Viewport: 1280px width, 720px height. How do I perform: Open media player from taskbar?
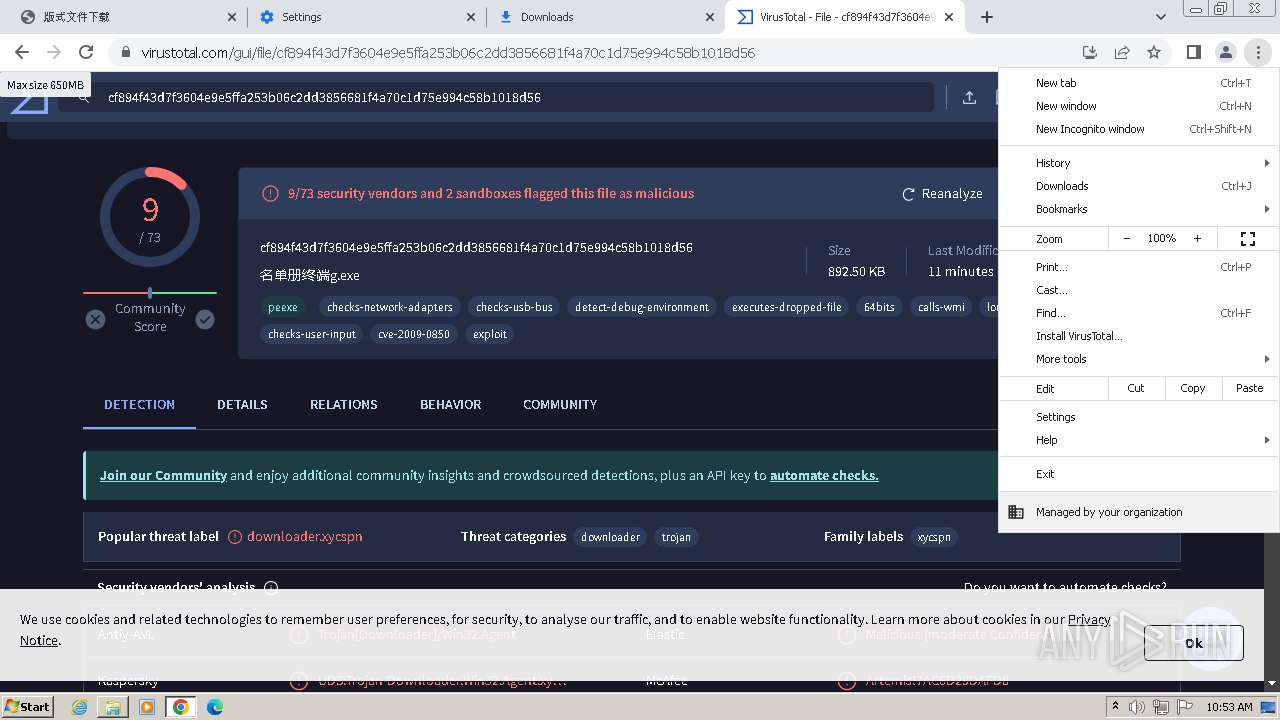pos(147,707)
